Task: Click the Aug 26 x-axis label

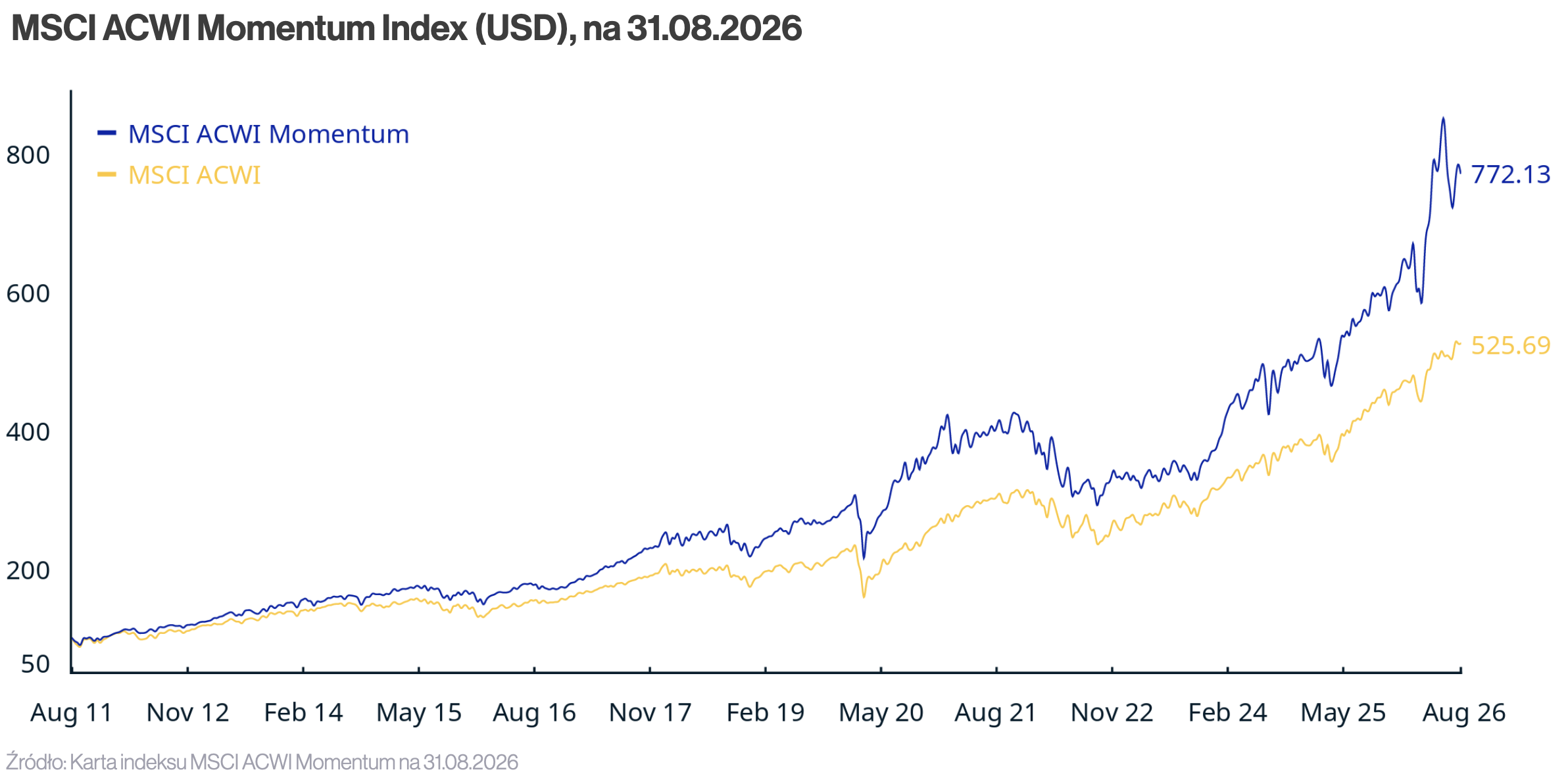Action: (1463, 713)
